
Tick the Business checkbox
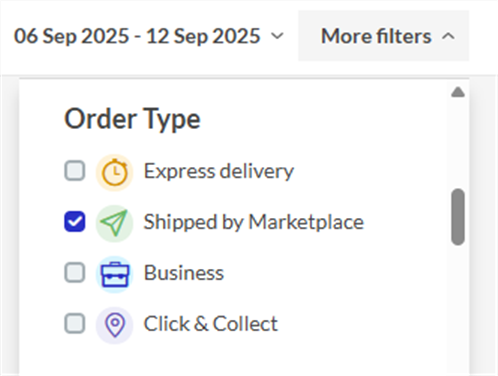pyautogui.click(x=75, y=272)
